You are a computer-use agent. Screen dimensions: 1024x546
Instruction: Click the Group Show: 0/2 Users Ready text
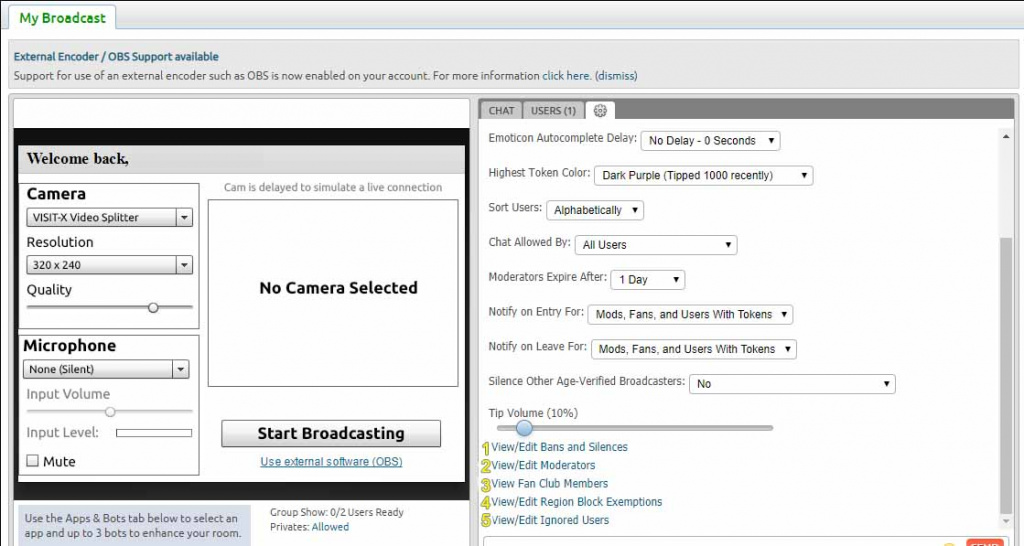coord(337,512)
